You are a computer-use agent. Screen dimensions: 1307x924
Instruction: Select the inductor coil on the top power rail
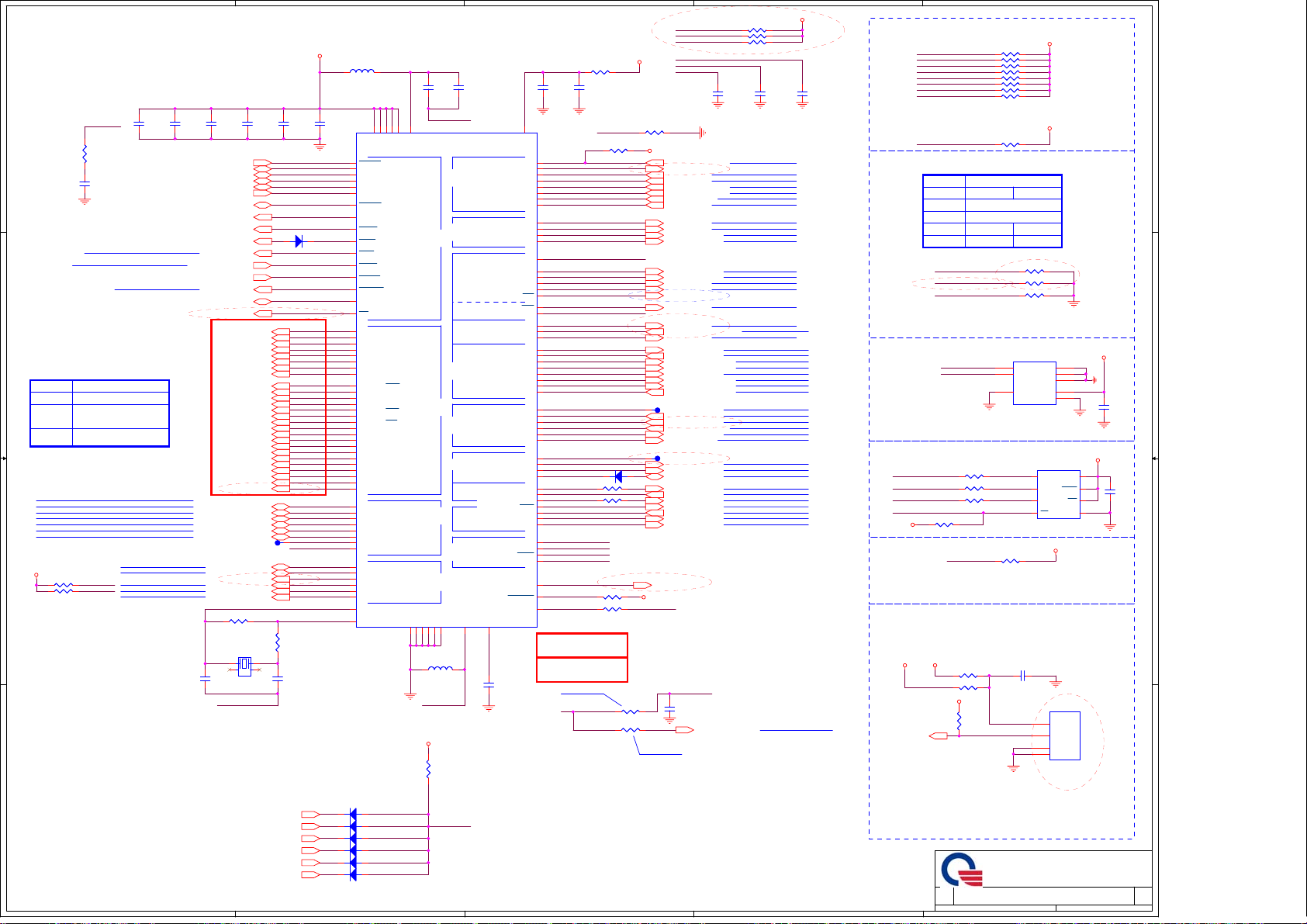[362, 71]
